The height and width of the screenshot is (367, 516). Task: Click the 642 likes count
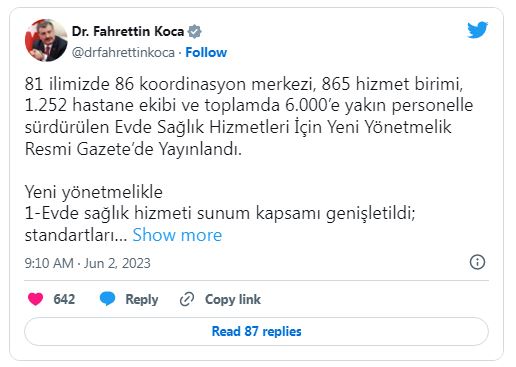[64, 299]
